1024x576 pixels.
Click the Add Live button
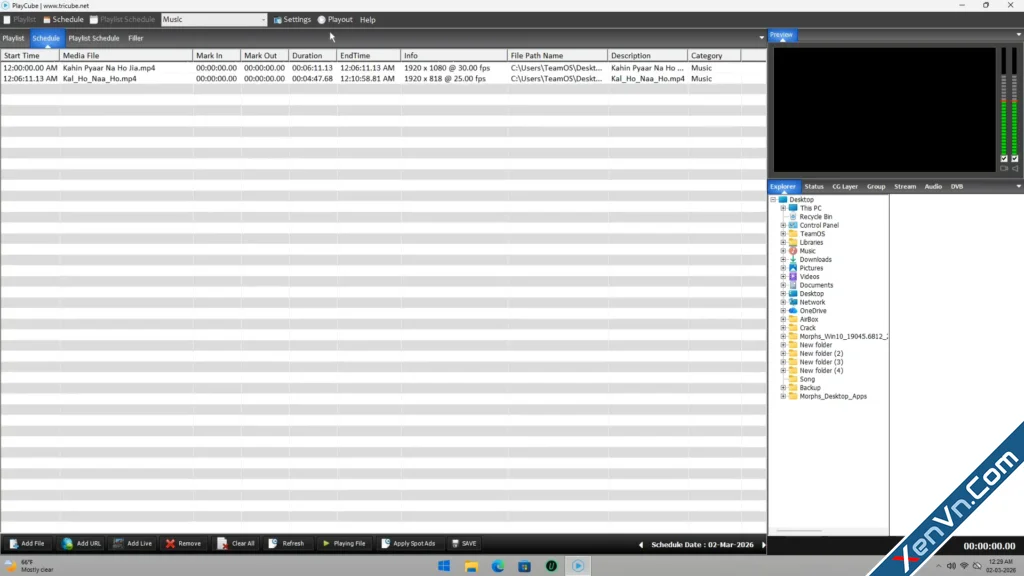(133, 543)
